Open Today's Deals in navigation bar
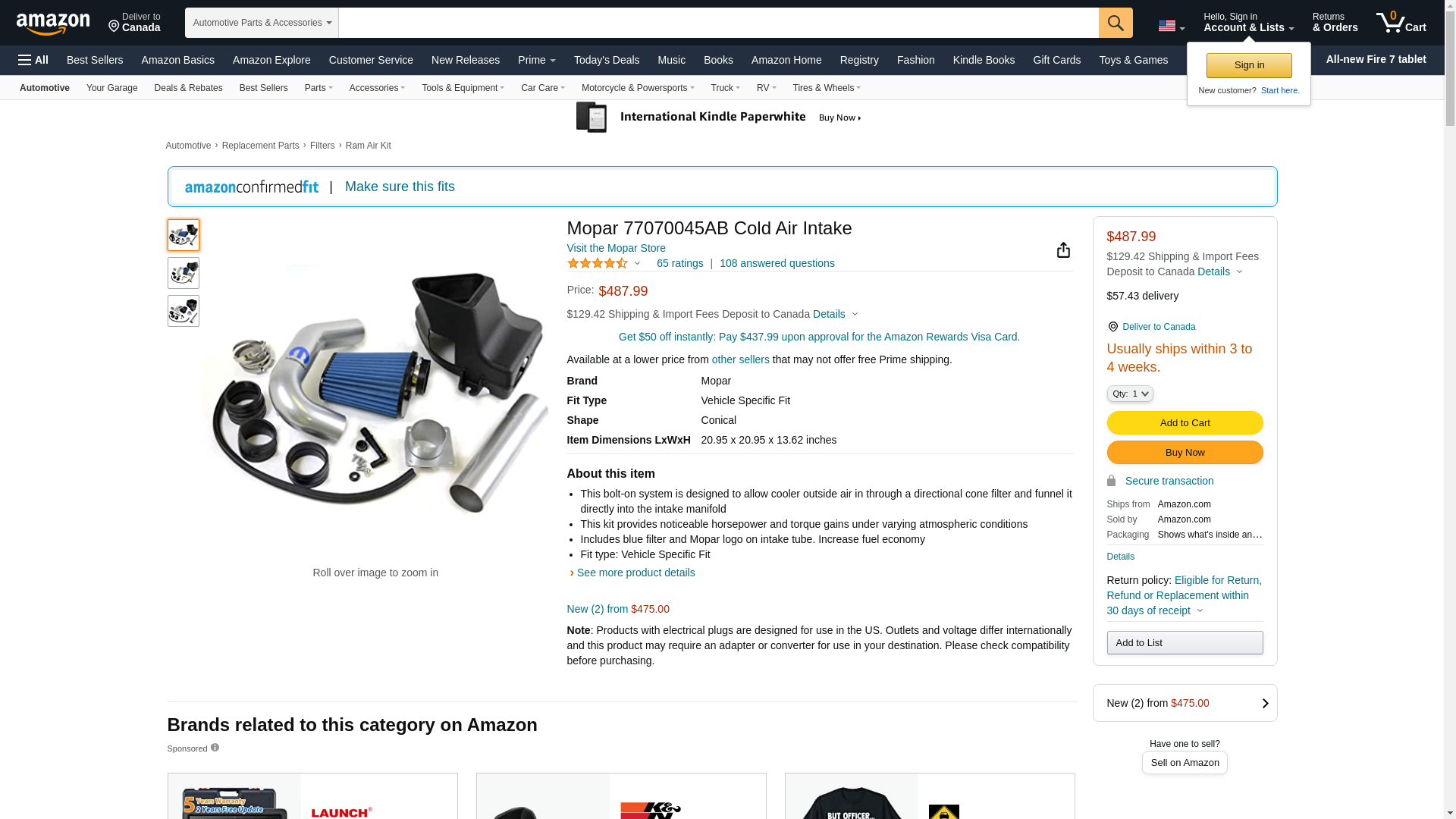1456x819 pixels. (607, 60)
